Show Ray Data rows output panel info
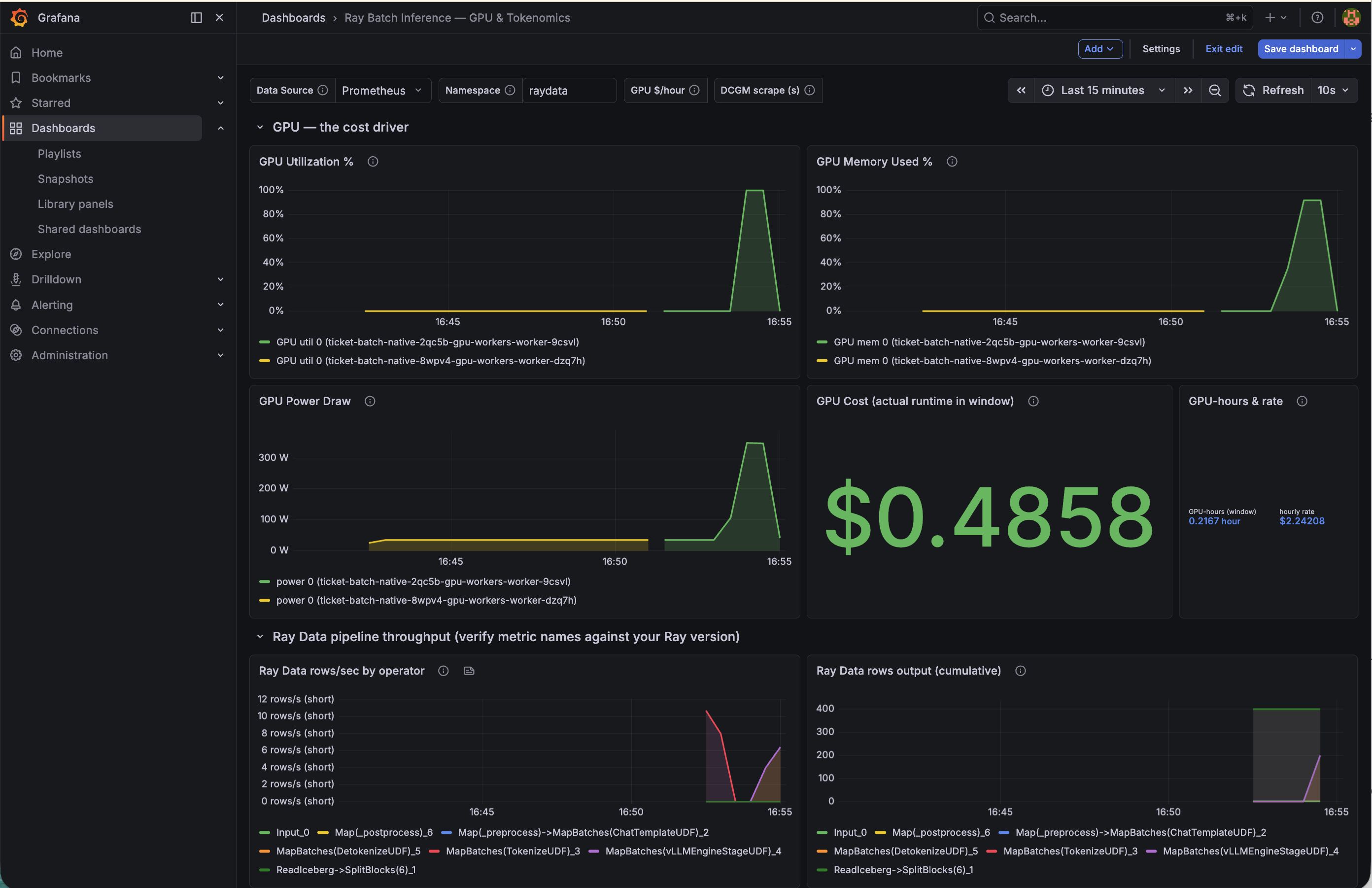1372x888 pixels. 1020,671
